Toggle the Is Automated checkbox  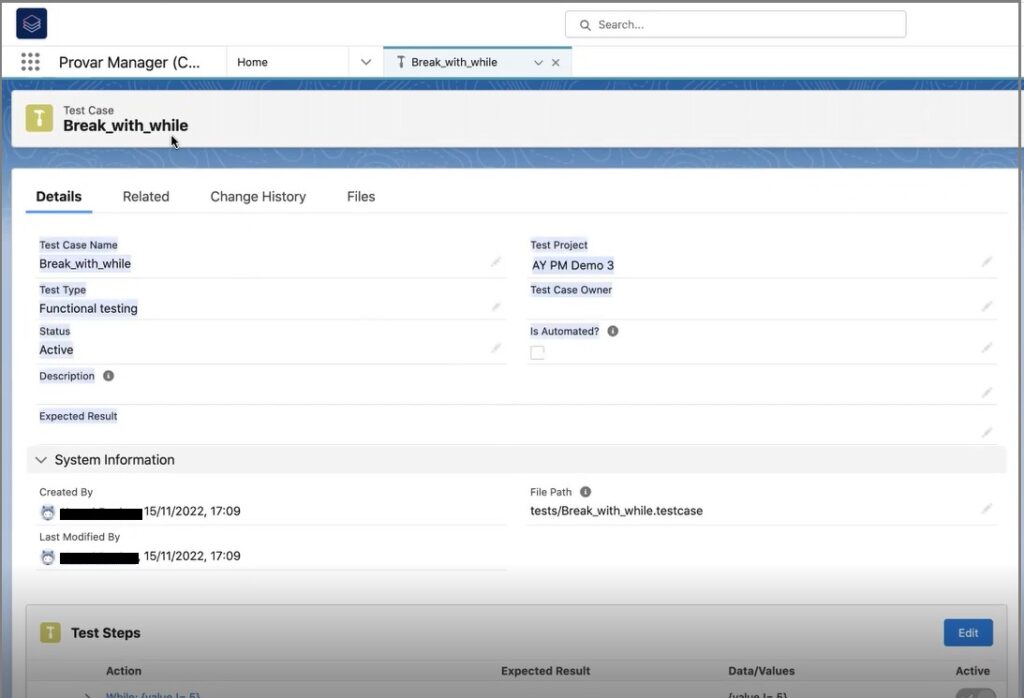538,352
